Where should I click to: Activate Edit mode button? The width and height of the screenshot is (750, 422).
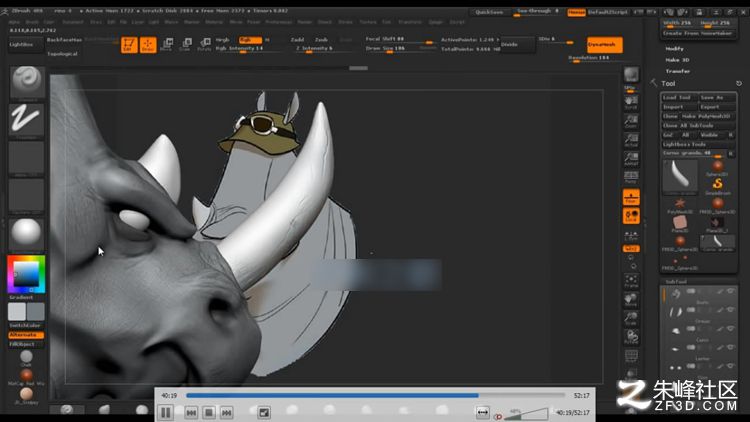point(129,45)
